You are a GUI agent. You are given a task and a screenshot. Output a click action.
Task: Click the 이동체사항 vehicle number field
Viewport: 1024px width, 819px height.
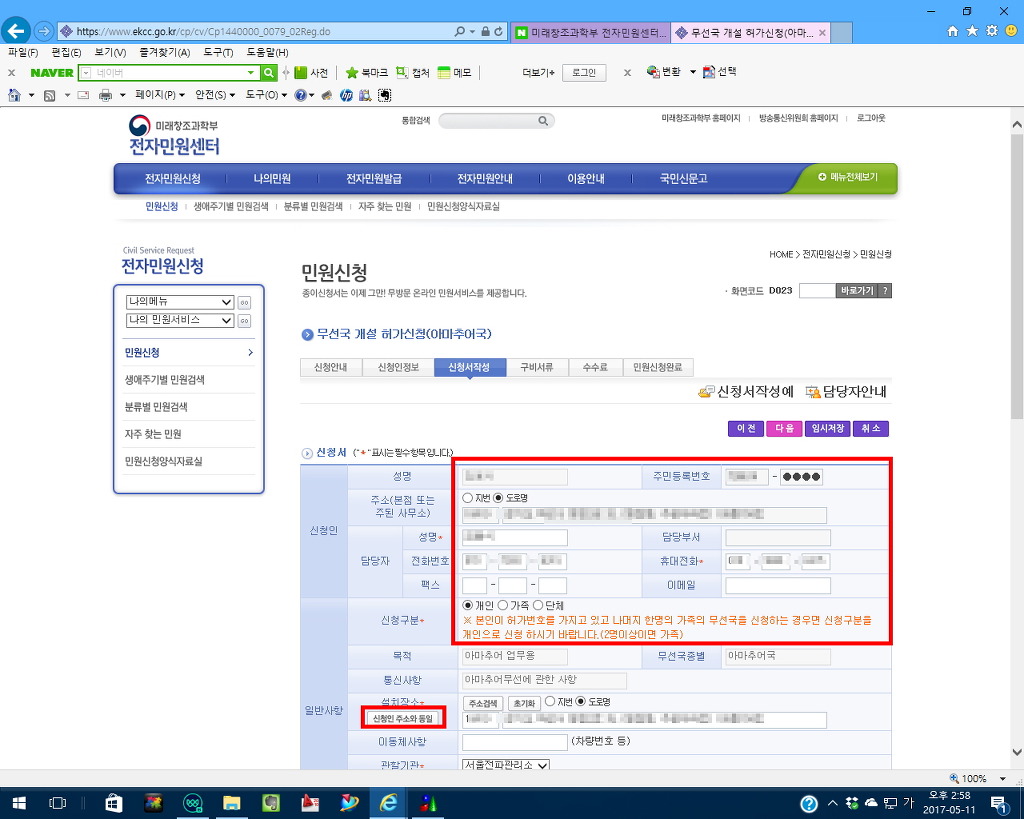[x=515, y=742]
